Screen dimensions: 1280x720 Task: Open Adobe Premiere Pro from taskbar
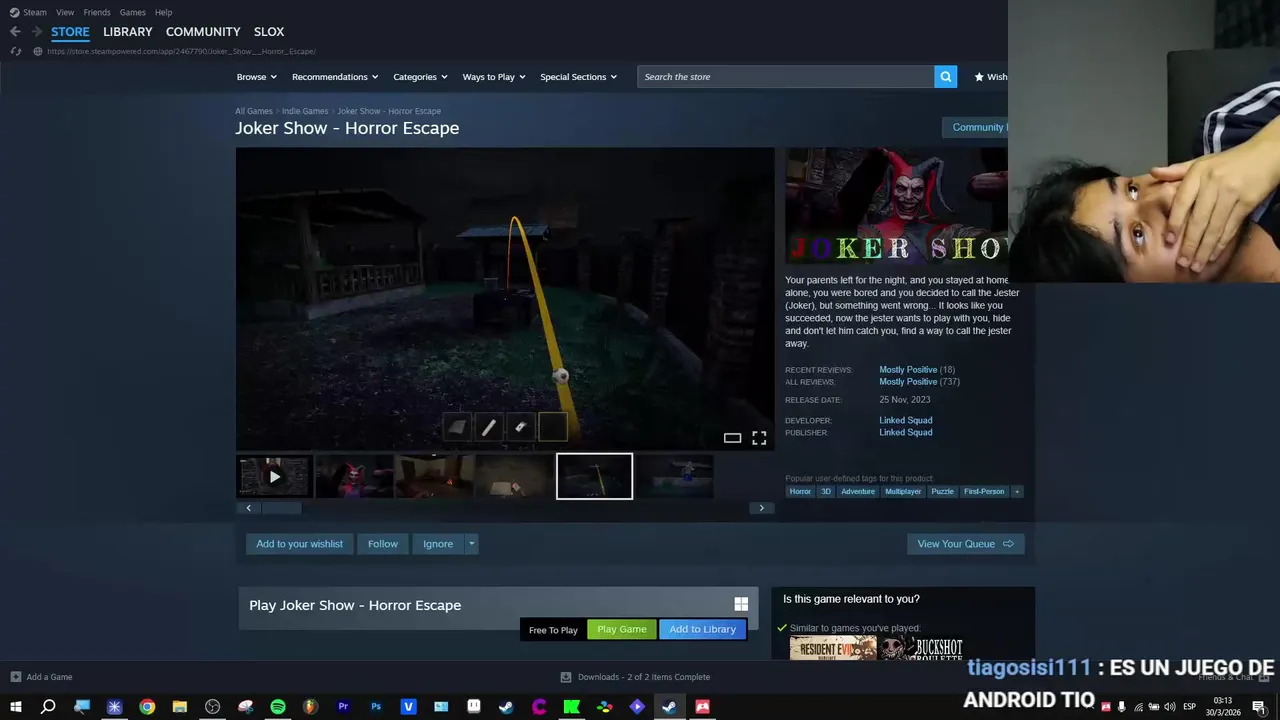[343, 707]
